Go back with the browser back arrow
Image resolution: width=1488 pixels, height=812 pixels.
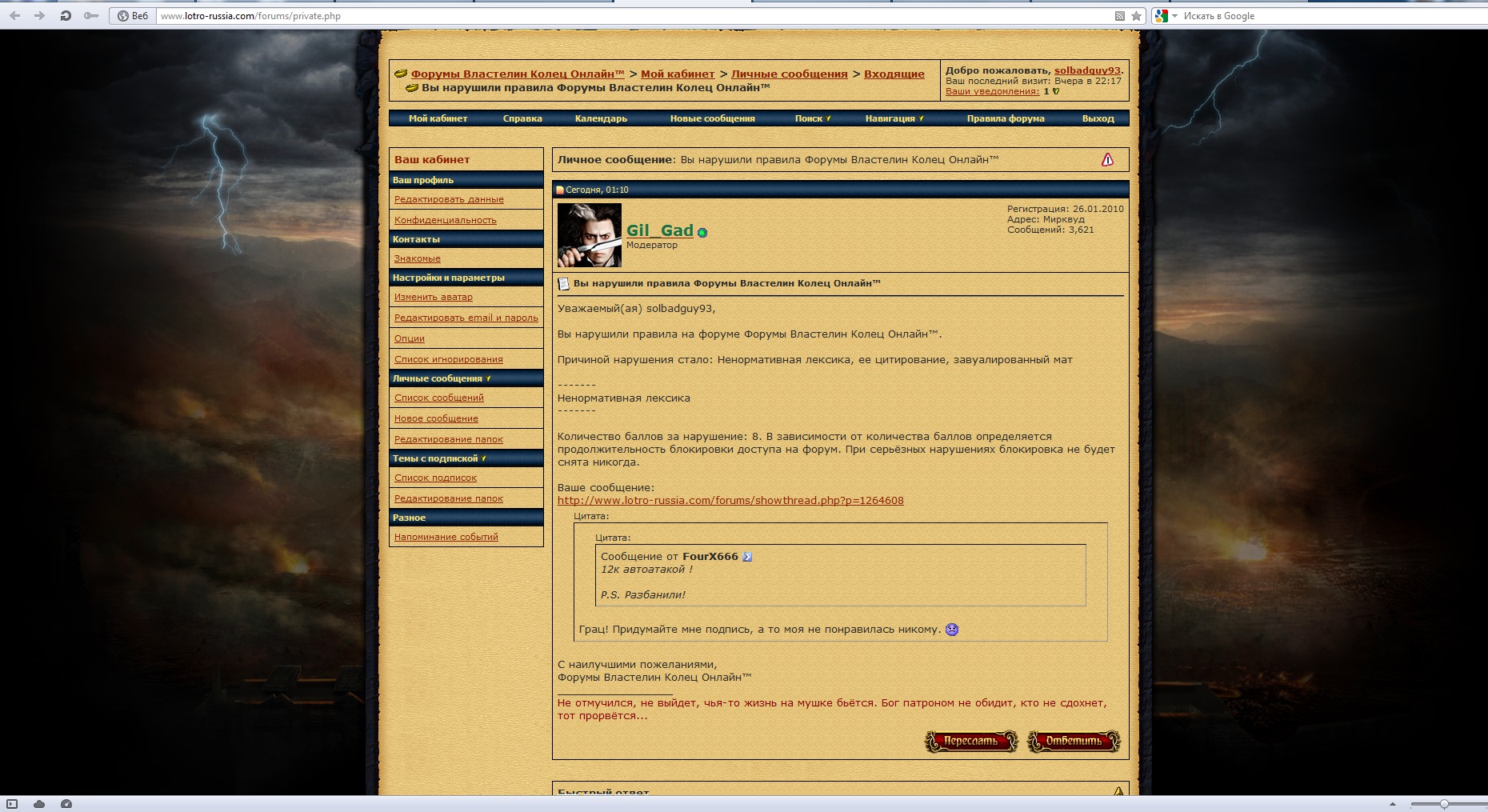click(14, 15)
